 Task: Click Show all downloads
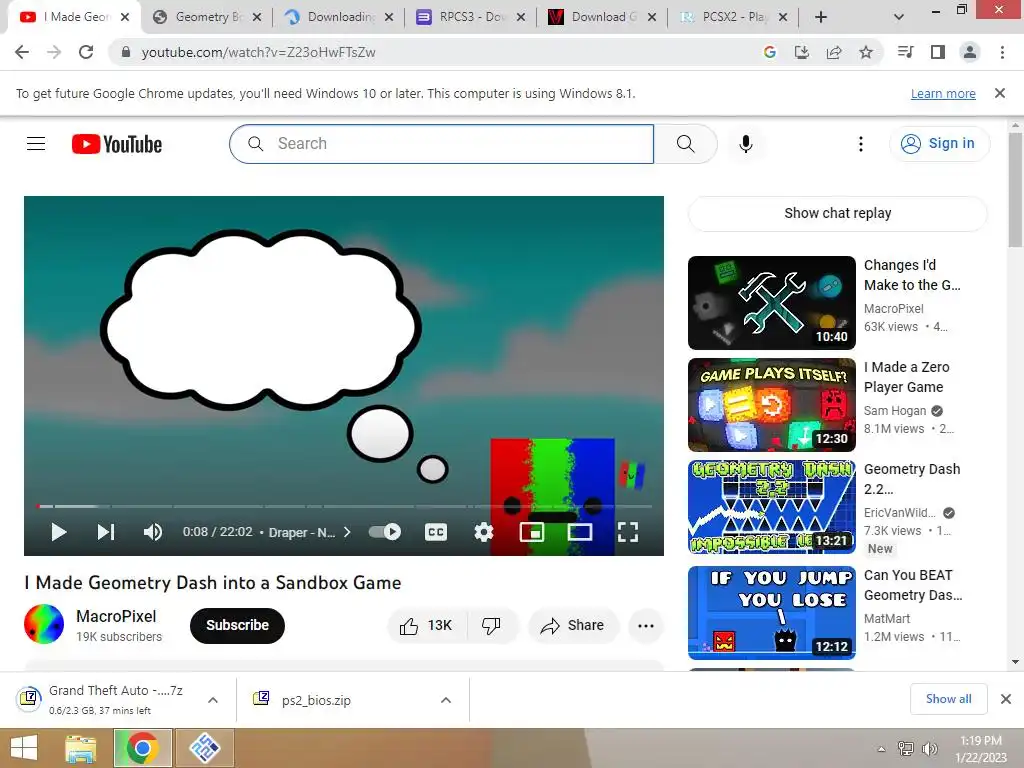pos(948,699)
